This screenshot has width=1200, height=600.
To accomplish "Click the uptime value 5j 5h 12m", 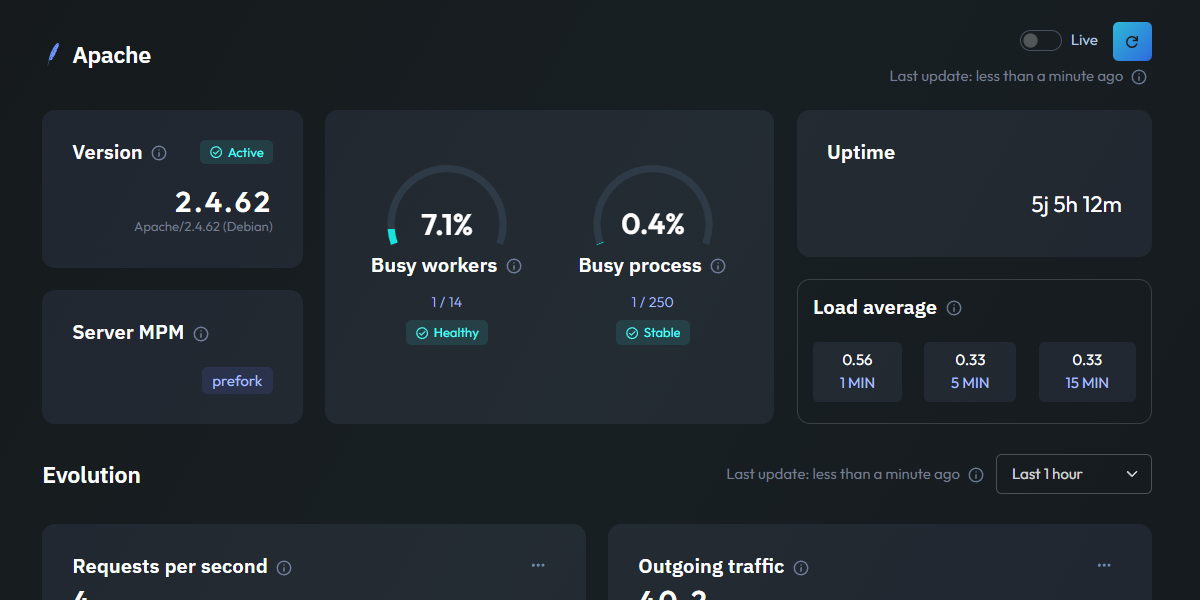I will point(1076,205).
